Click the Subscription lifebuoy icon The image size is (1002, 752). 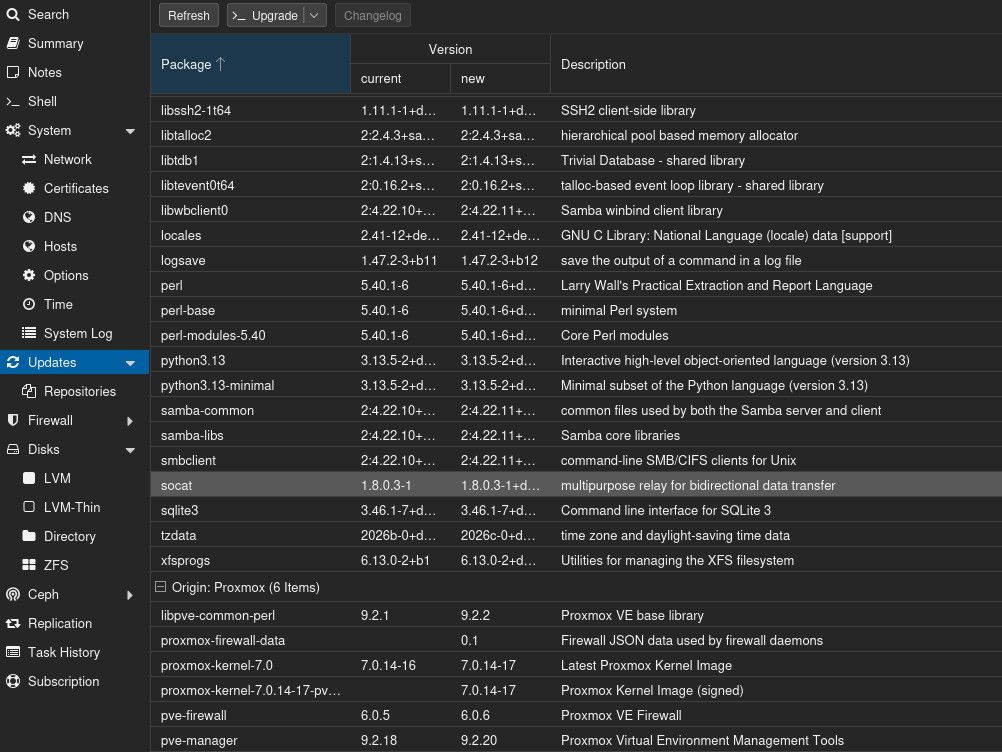(x=13, y=682)
